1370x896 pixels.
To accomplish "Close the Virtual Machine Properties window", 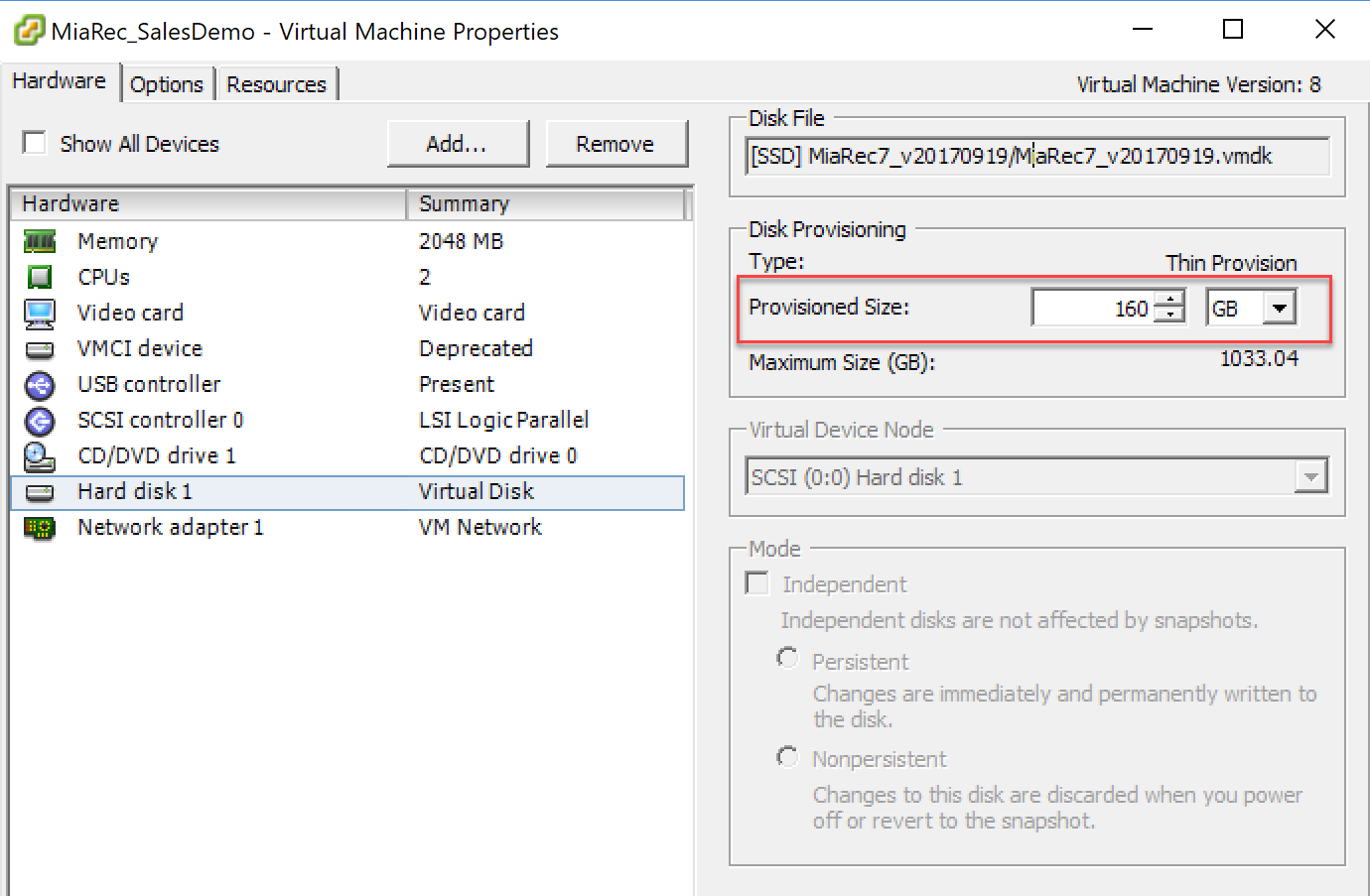I will (x=1325, y=30).
